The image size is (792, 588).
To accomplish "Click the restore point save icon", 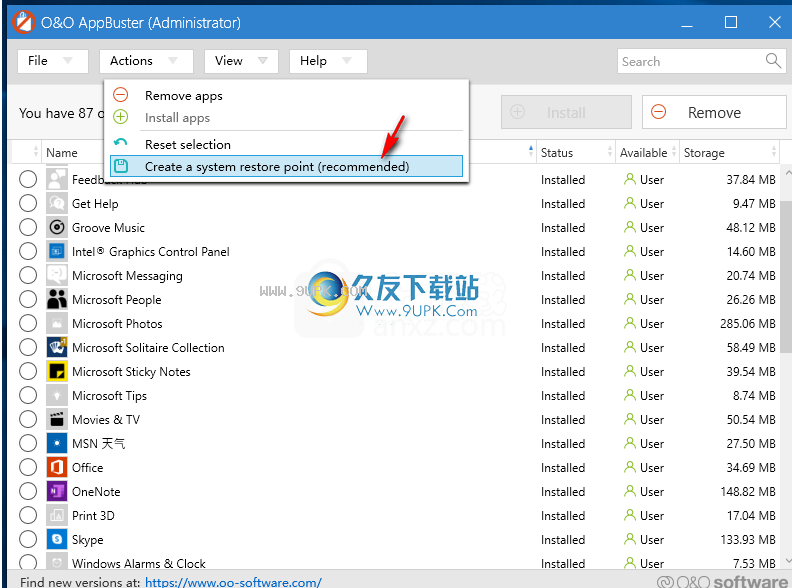I will tap(121, 166).
